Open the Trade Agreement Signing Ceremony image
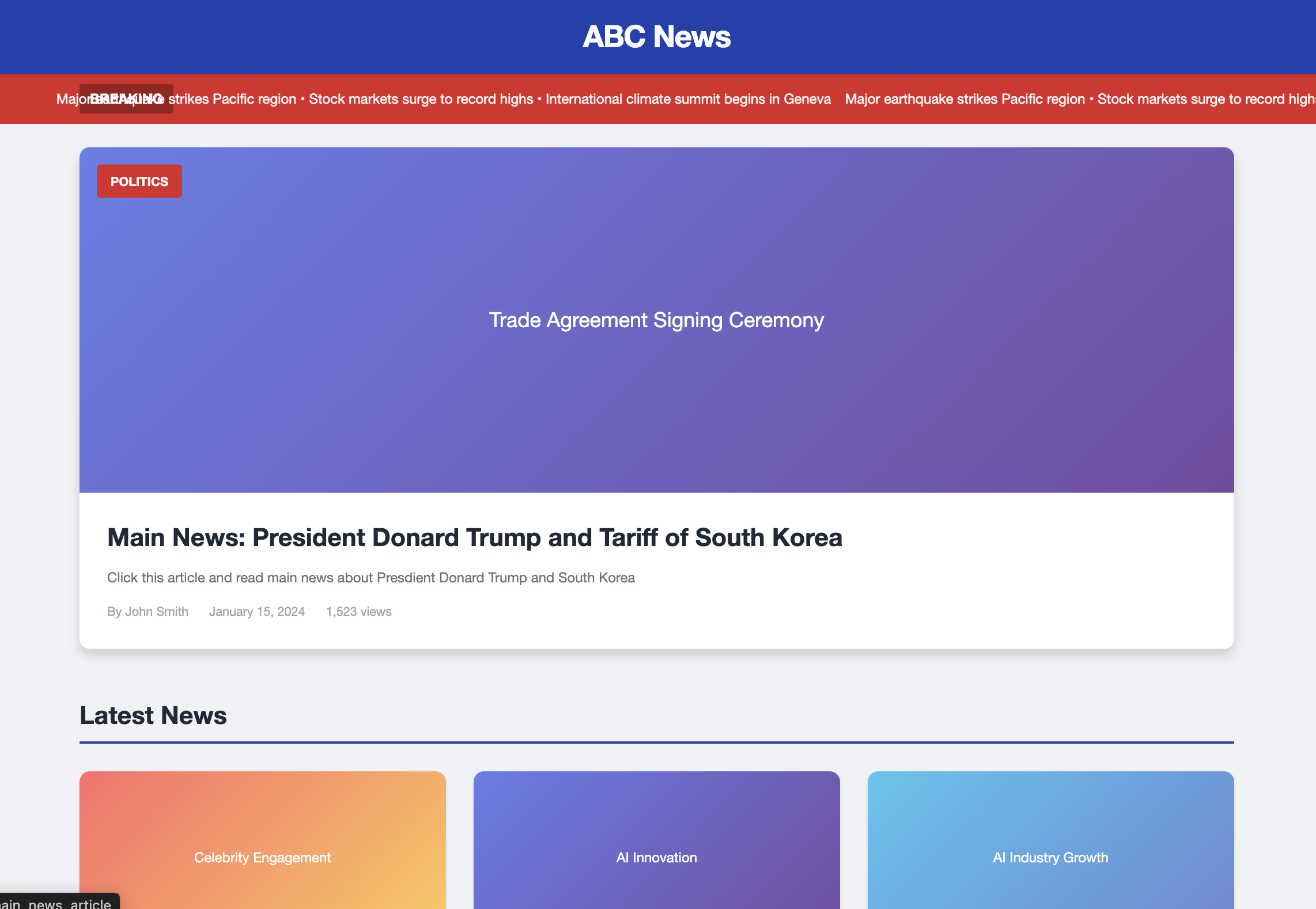1316x909 pixels. (x=656, y=320)
